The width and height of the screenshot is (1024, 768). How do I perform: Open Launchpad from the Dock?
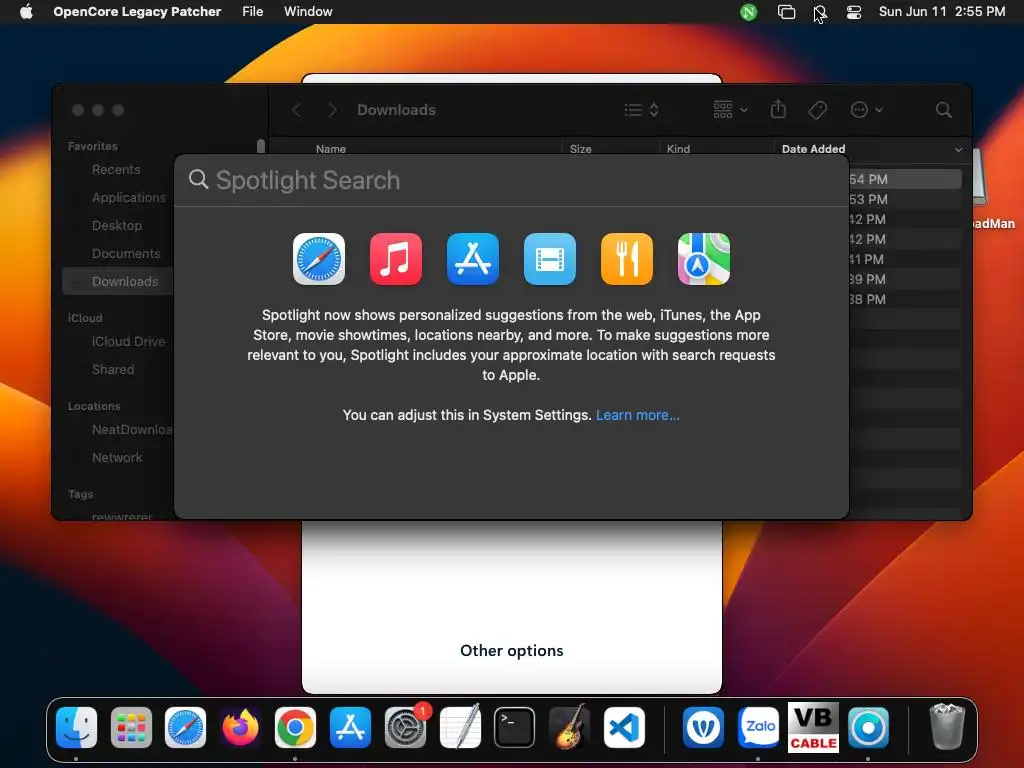(x=131, y=727)
